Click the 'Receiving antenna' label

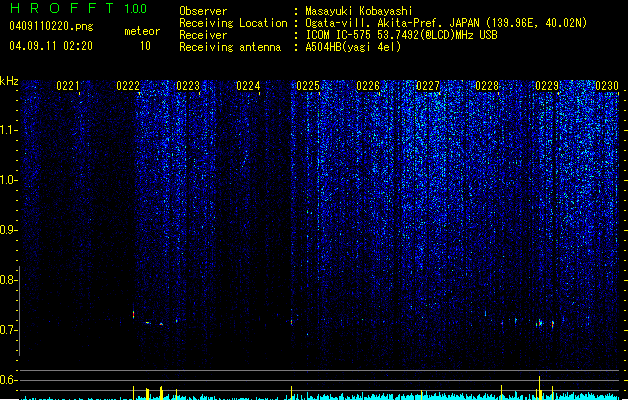point(230,47)
